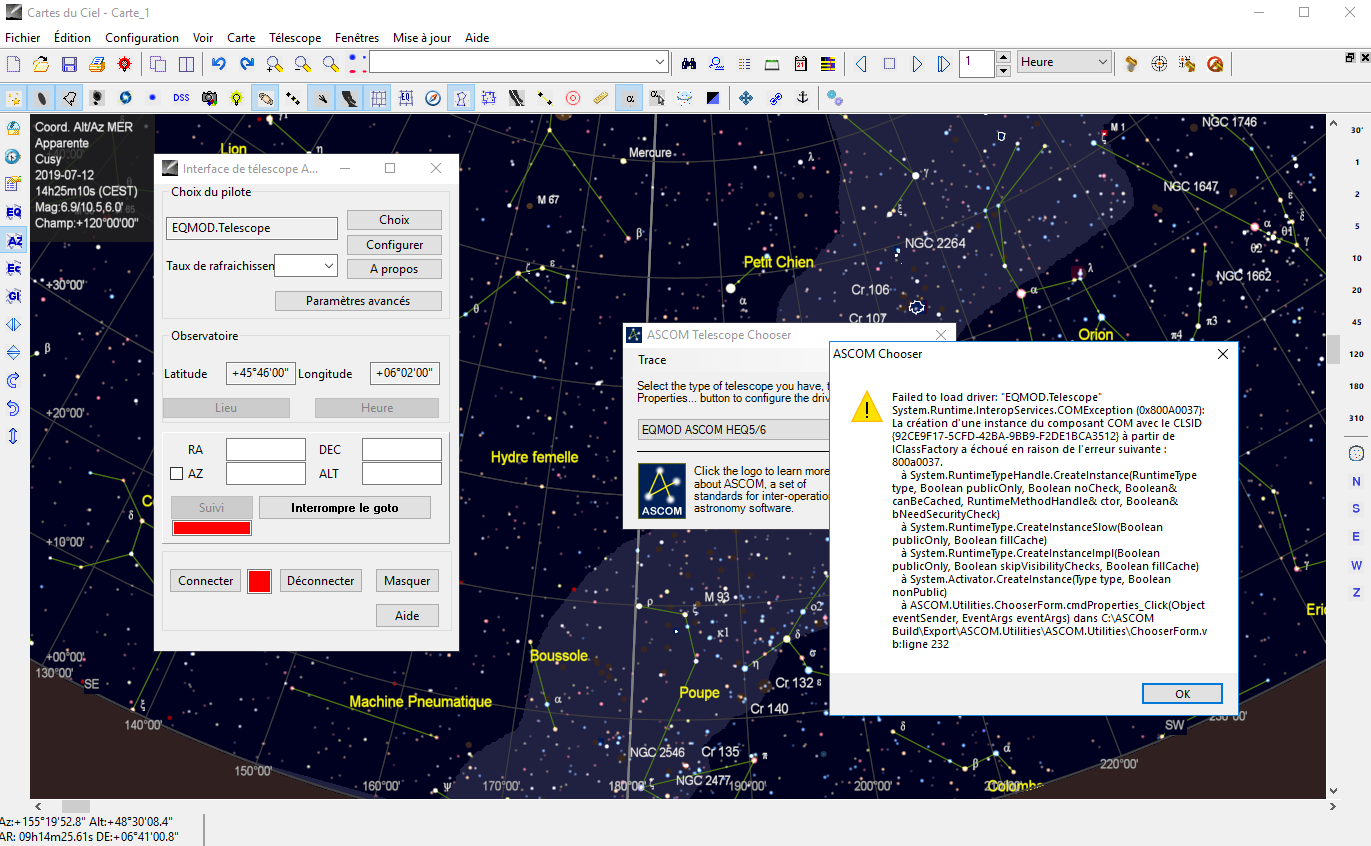Click OK in the ASCOM Chooser error
The image size is (1371, 846).
[x=1182, y=694]
